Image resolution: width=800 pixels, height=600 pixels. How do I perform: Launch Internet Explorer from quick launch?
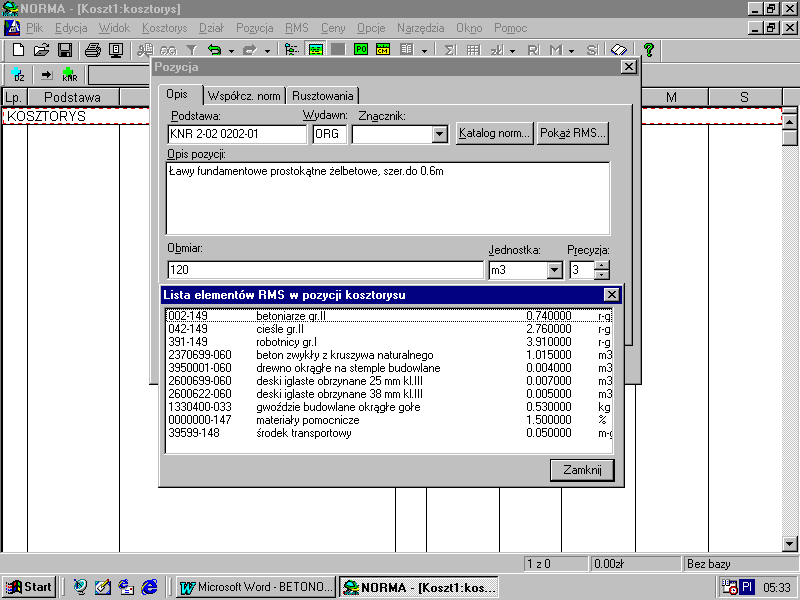point(150,587)
